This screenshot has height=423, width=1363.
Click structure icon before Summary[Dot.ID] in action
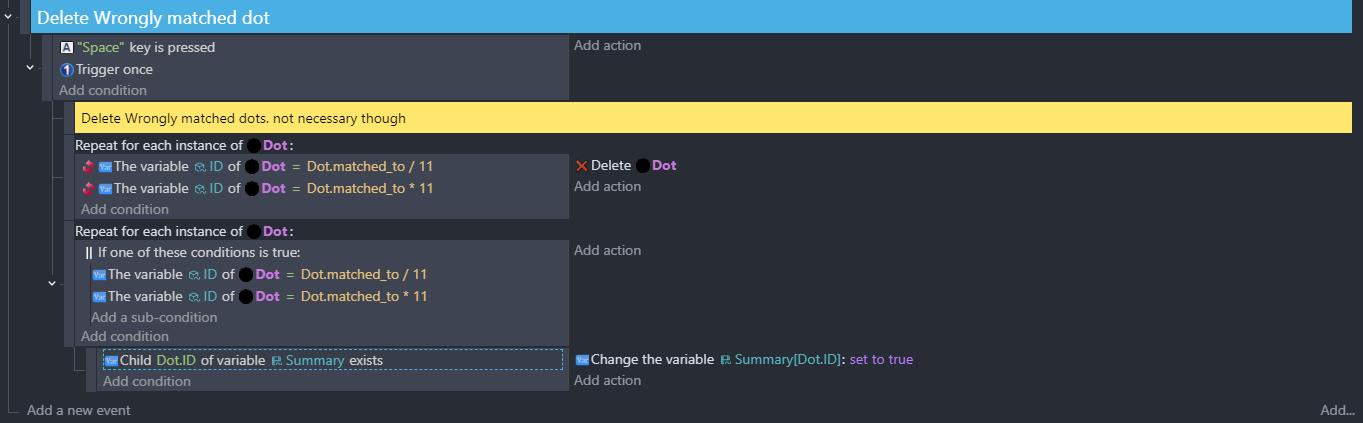(x=726, y=360)
